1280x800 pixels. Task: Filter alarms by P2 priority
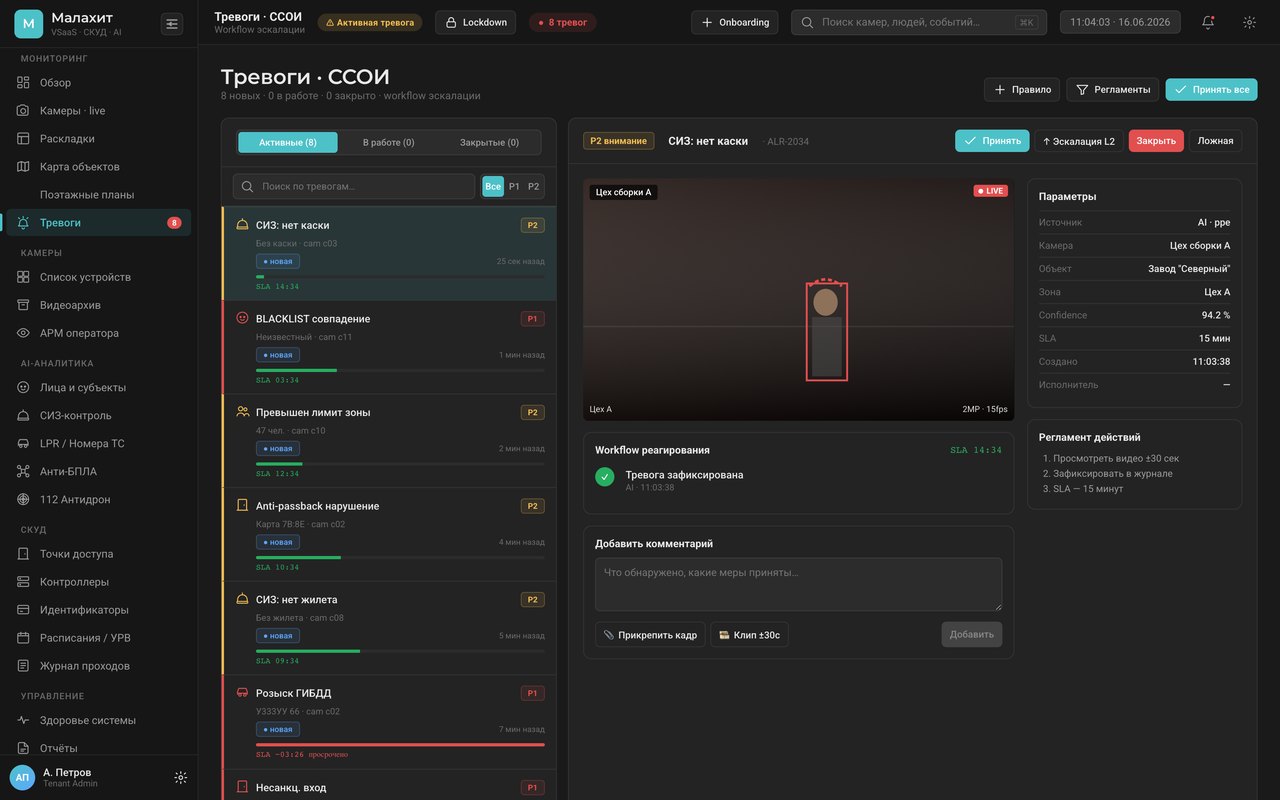click(533, 187)
